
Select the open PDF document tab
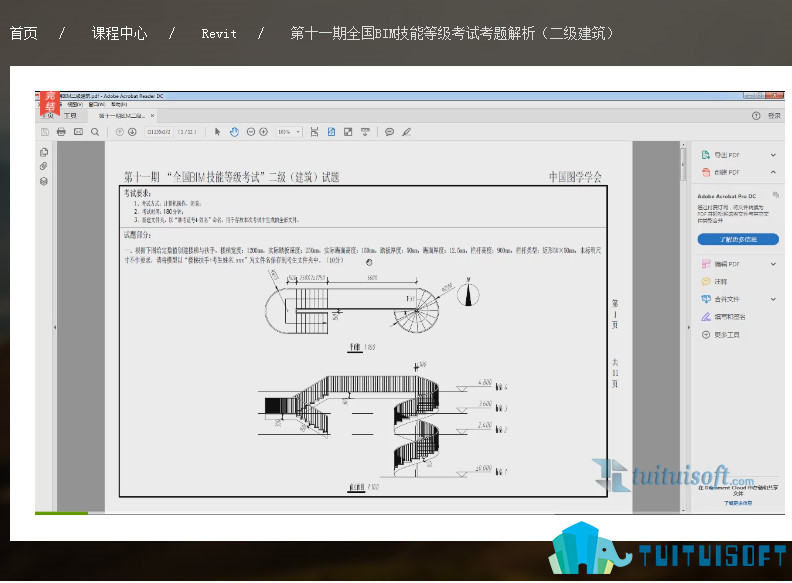pos(122,116)
